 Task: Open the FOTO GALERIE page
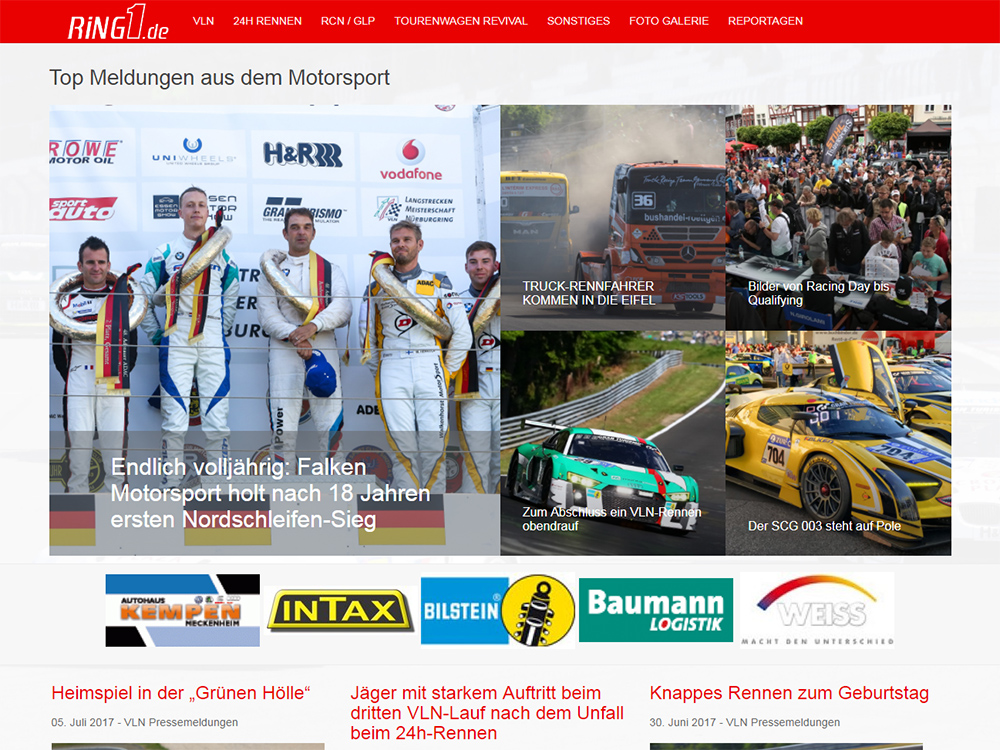pos(669,21)
